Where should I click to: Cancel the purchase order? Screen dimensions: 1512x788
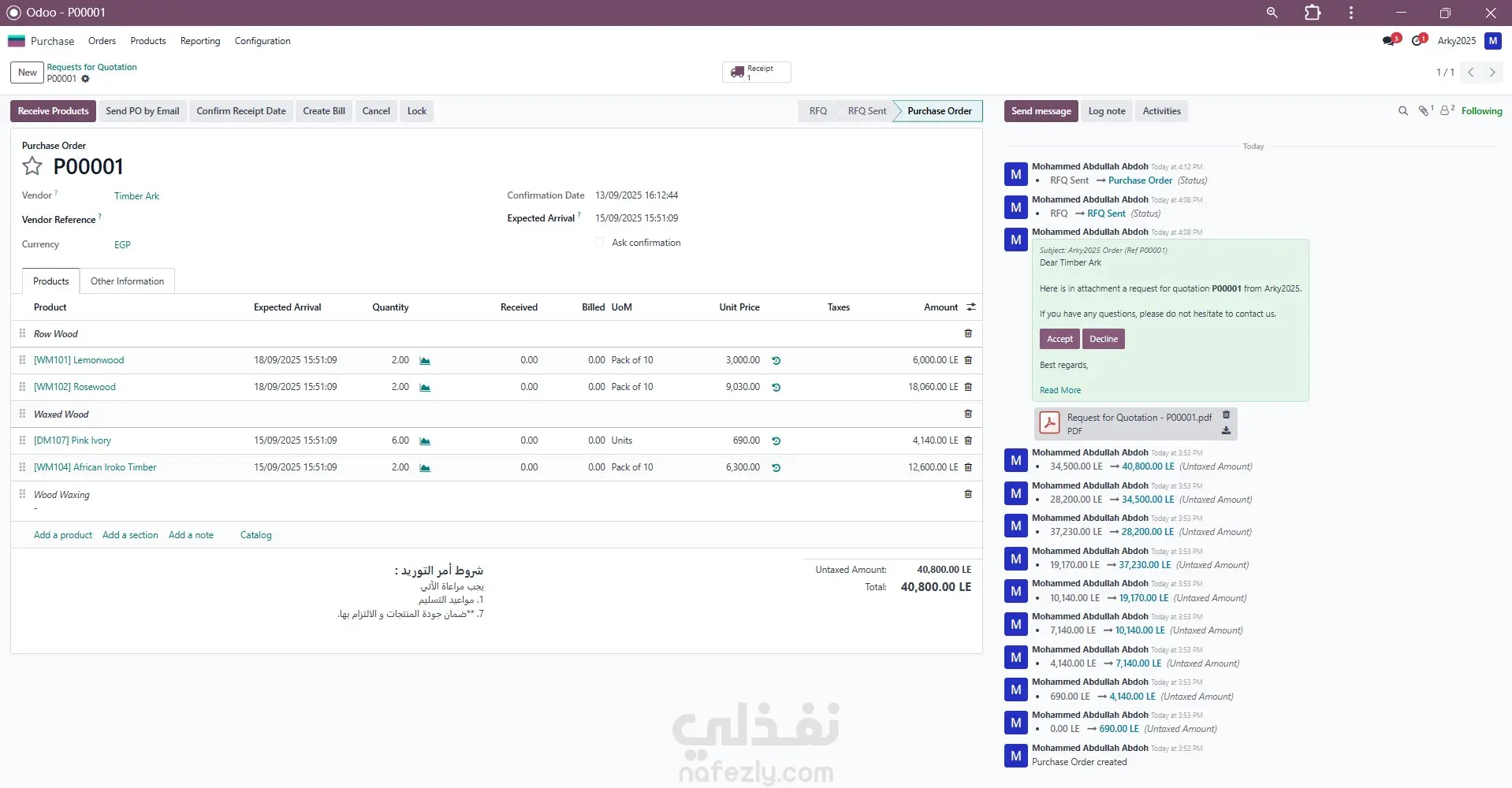[x=376, y=111]
